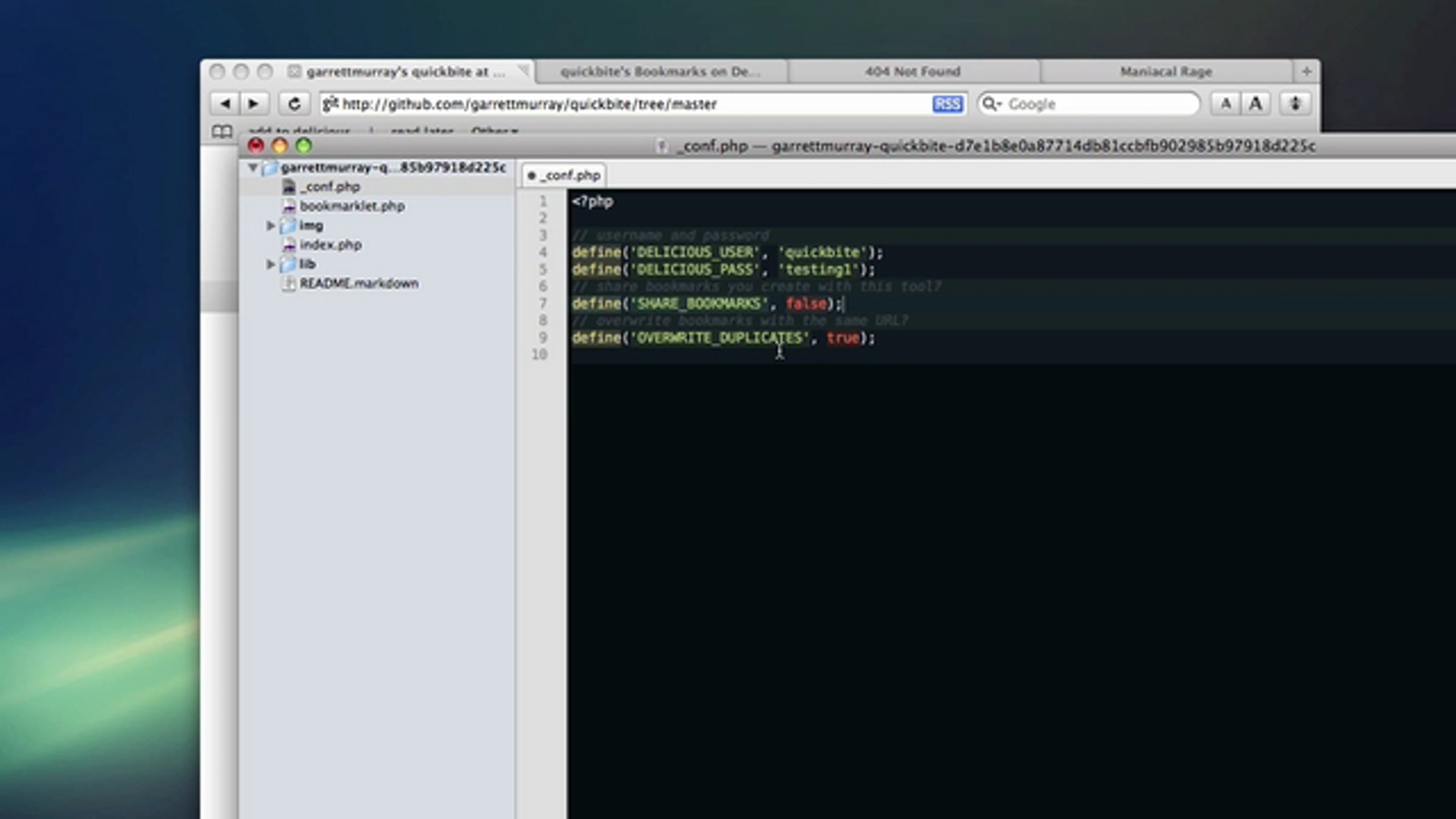
Task: Click the RSS badge in address bar
Action: click(947, 104)
